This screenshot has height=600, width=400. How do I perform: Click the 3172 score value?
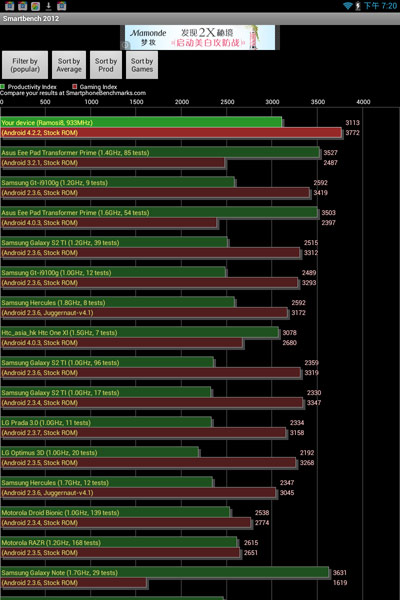(298, 313)
